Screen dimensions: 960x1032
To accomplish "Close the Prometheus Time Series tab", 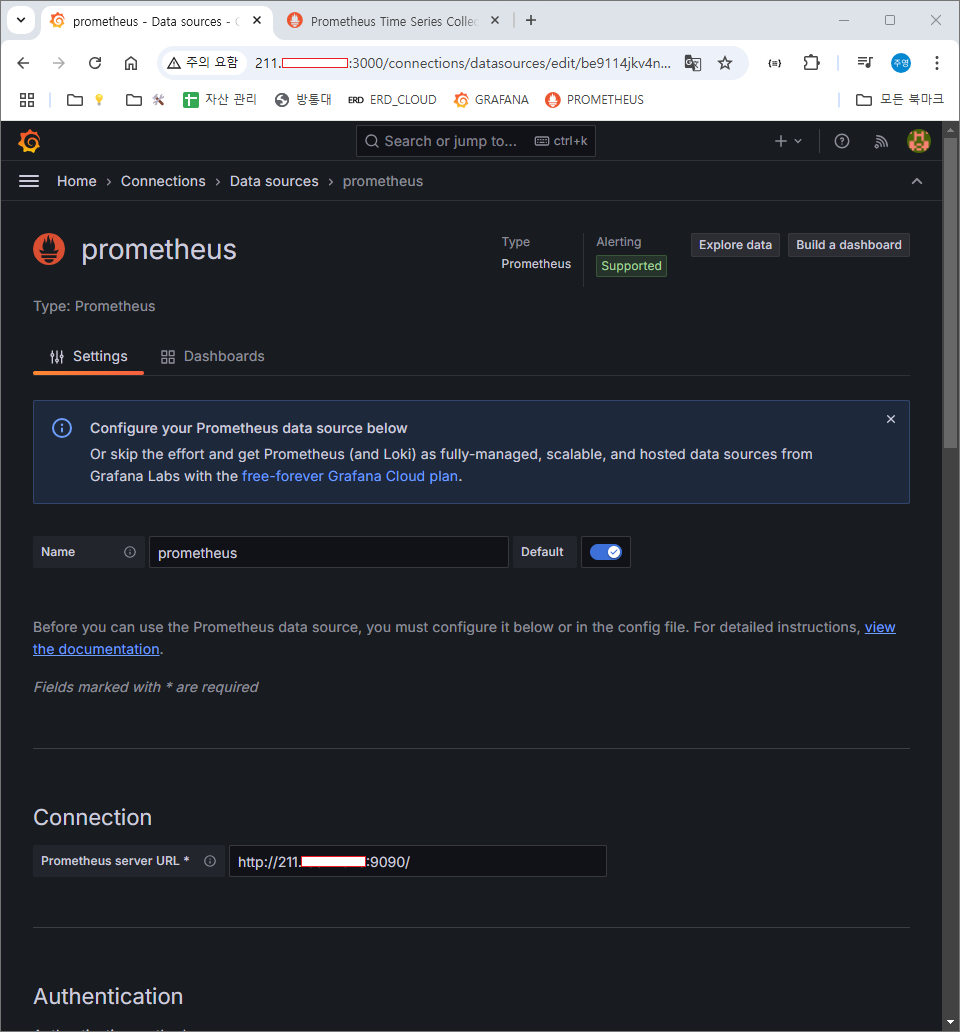I will (495, 20).
